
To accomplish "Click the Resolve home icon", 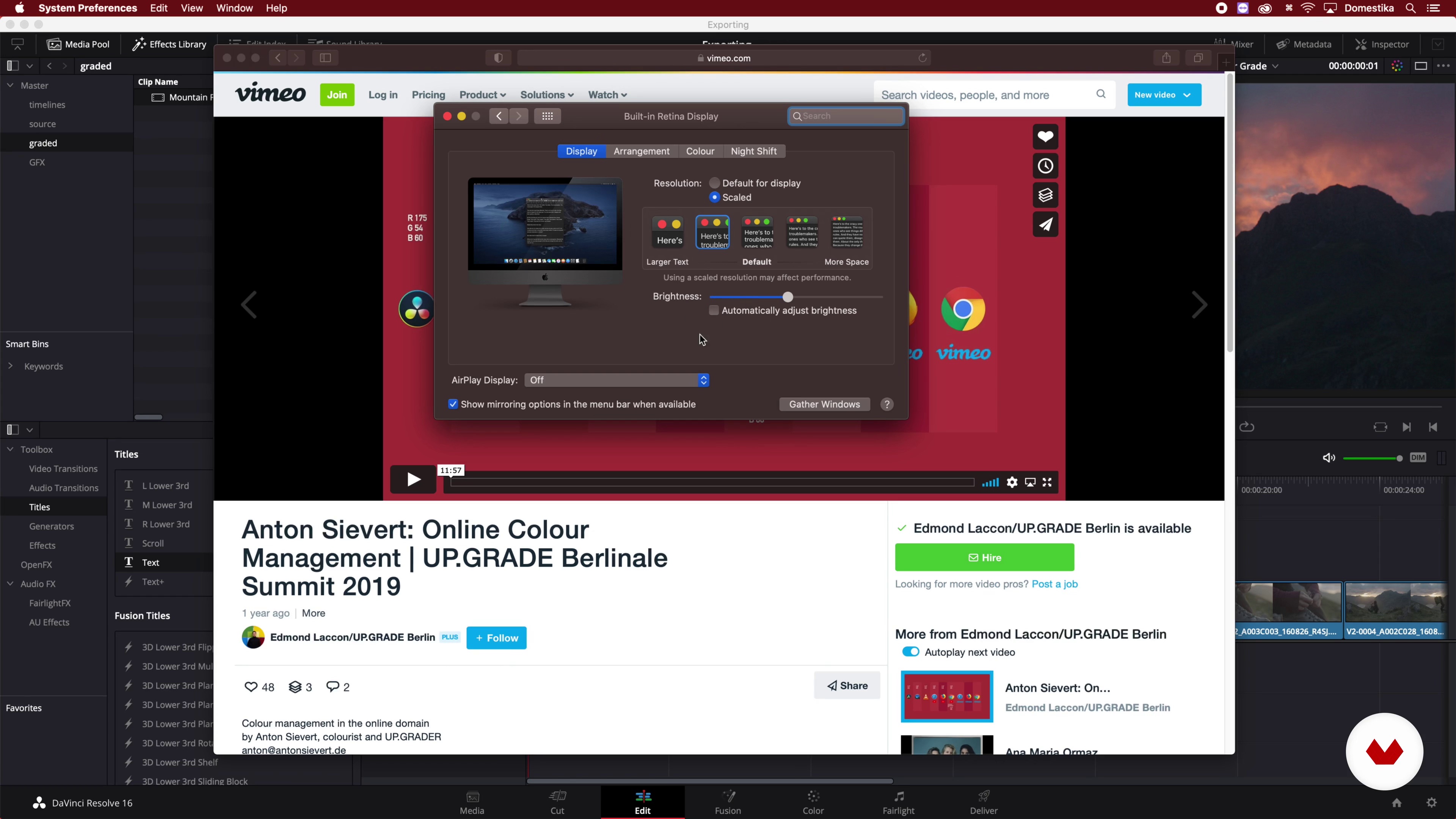I will click(1396, 803).
